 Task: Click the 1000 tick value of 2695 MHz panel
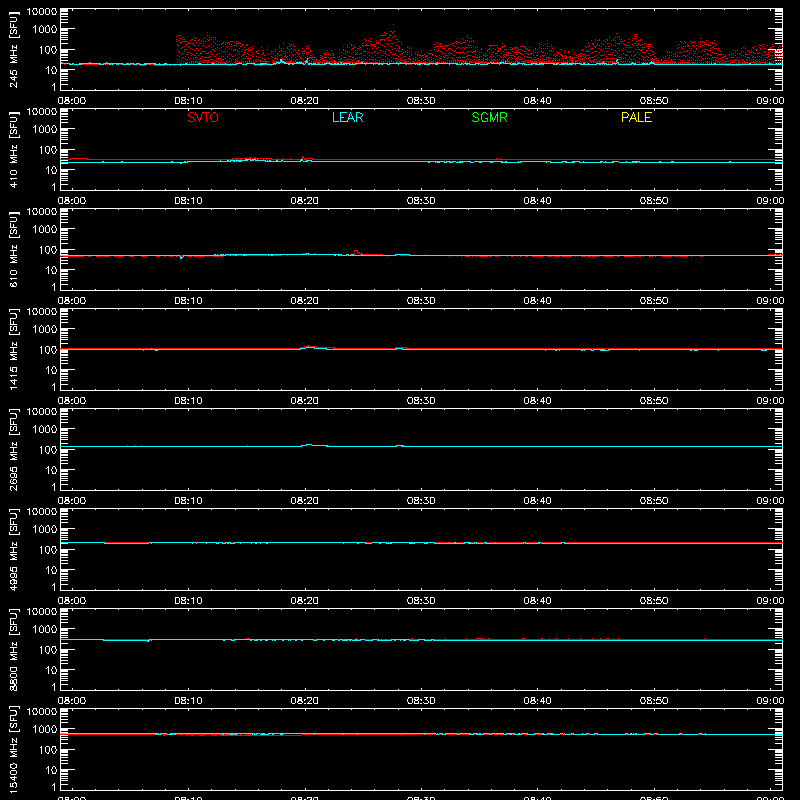tap(45, 430)
